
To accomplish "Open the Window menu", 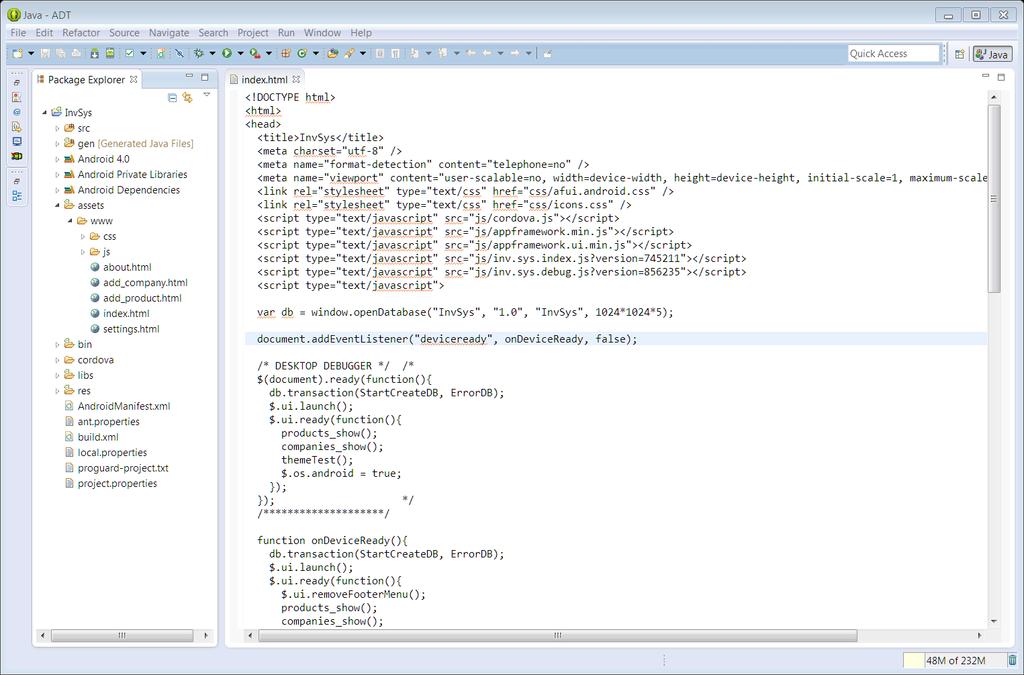I will [322, 33].
